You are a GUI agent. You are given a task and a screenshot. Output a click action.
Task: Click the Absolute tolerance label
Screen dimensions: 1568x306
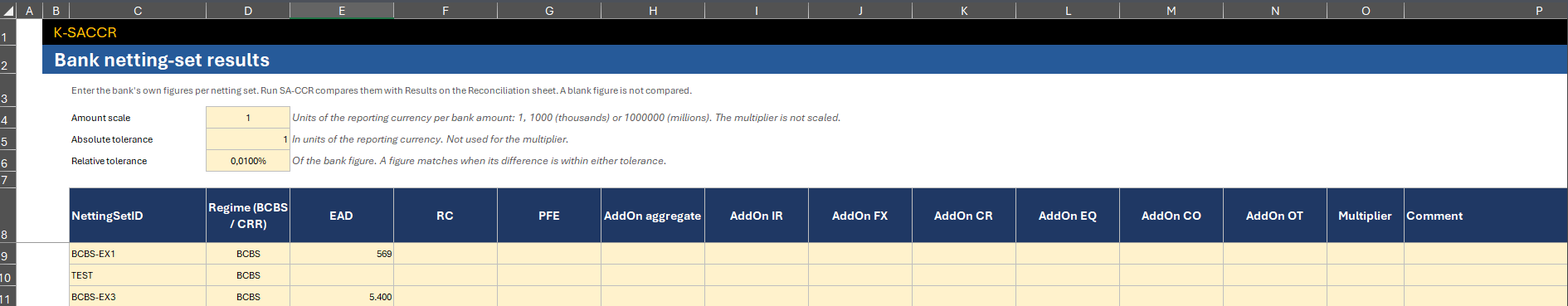coord(112,139)
